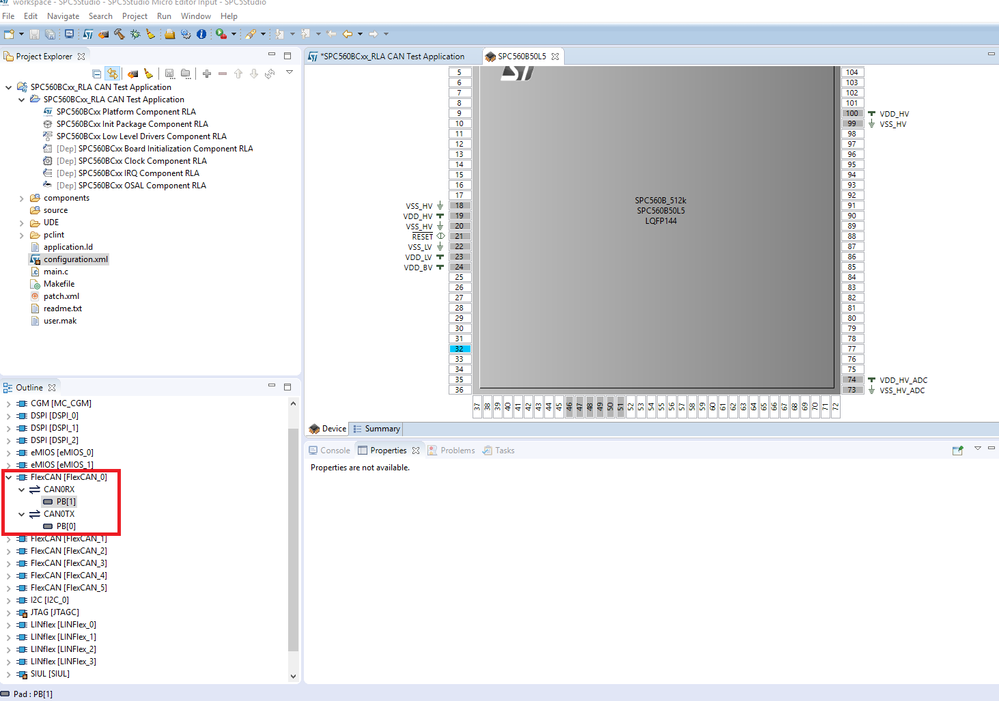
Task: Switch to the Tasks tab
Action: [498, 451]
